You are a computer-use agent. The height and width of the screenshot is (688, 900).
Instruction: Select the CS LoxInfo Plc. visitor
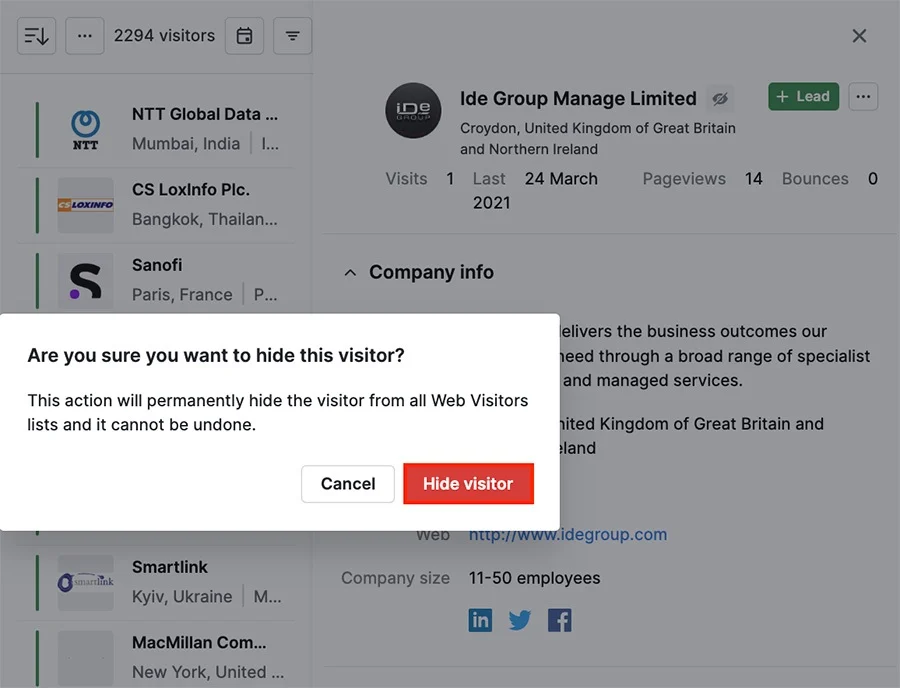(156, 205)
